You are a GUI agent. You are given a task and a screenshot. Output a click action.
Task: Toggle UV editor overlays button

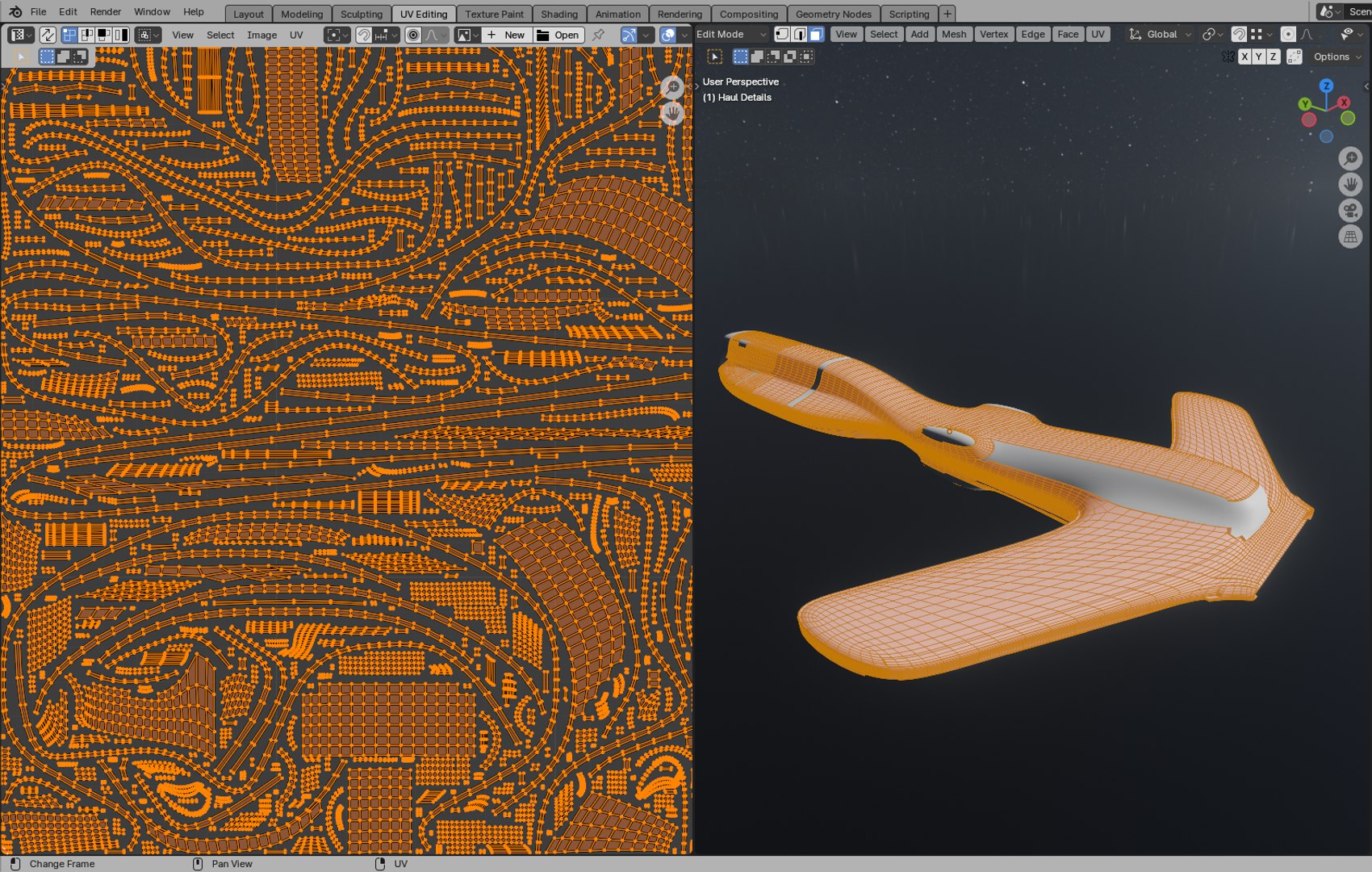point(667,35)
